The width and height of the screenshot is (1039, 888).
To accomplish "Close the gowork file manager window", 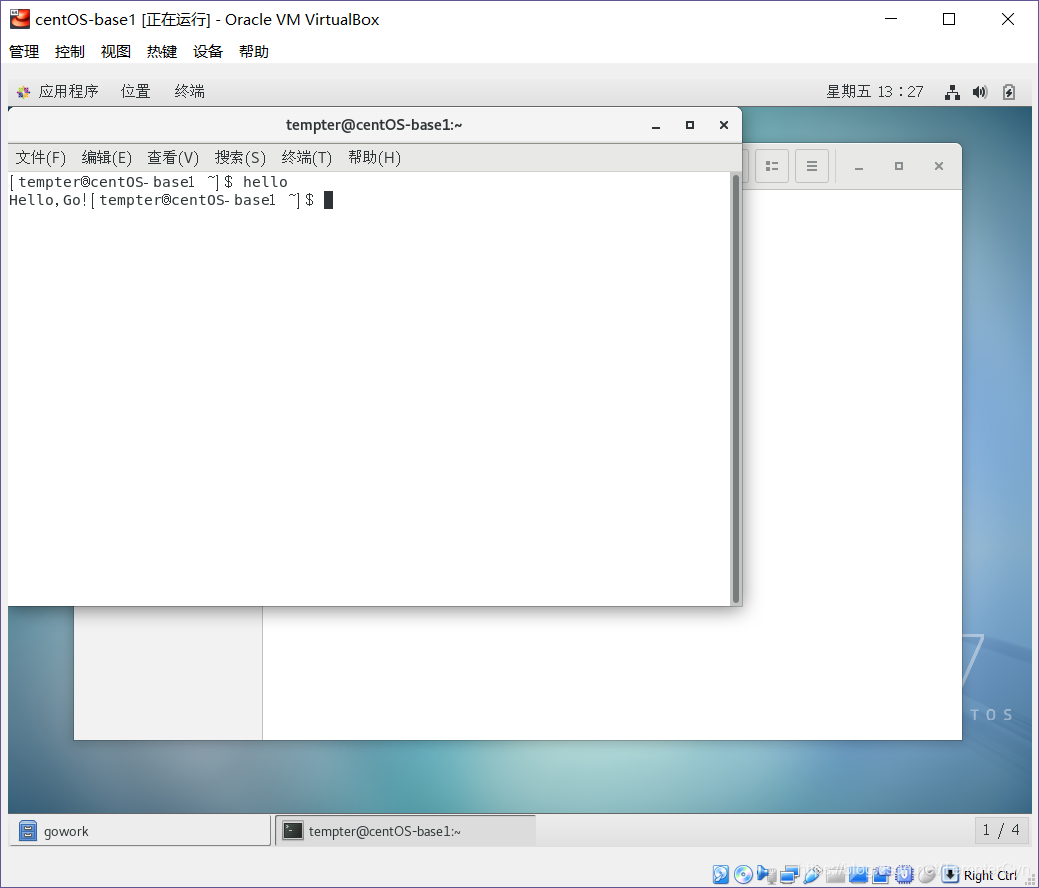I will click(939, 166).
